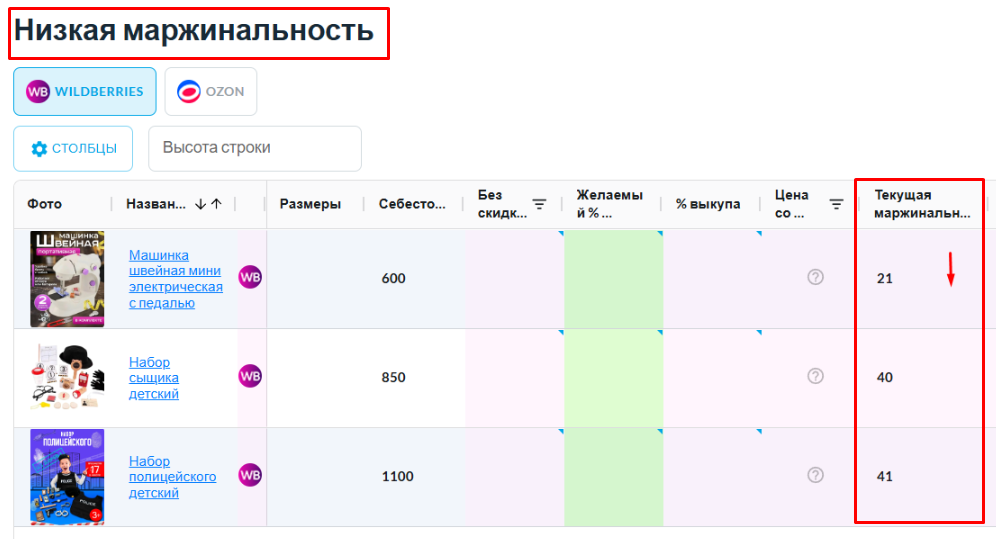This screenshot has height=539, width=996.
Task: Sort name column ascending with up arrow
Action: click(x=216, y=204)
